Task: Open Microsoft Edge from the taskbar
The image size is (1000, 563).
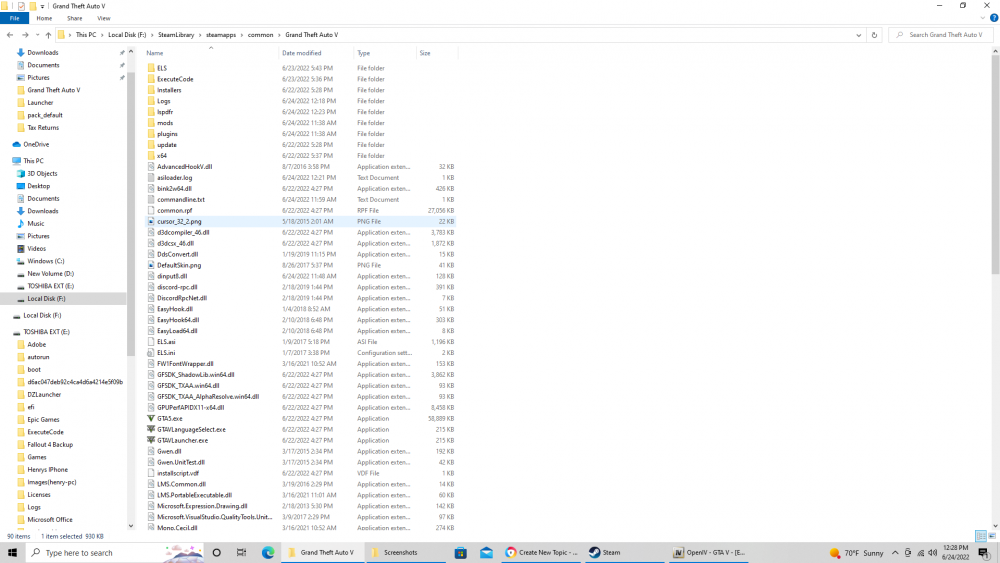Action: pos(268,553)
